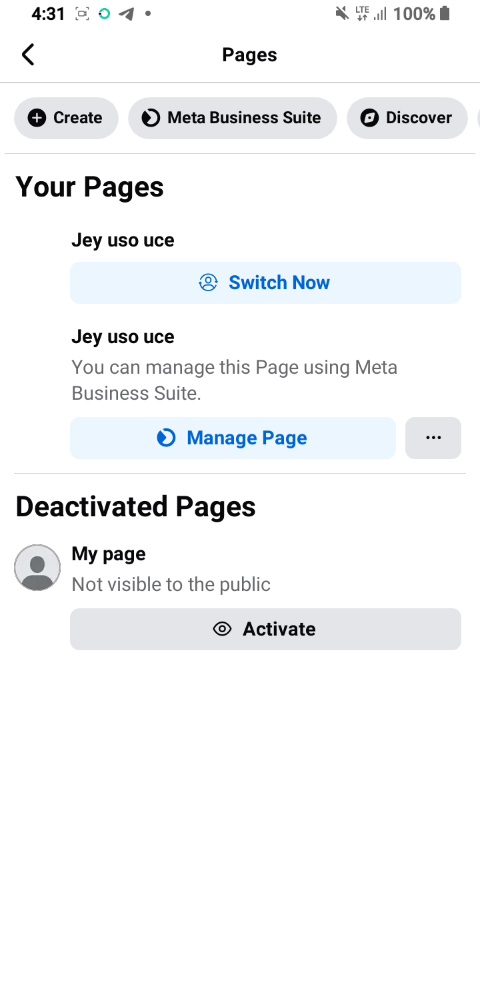Image resolution: width=480 pixels, height=986 pixels.
Task: Tap My page avatar thumbnail
Action: tap(38, 567)
